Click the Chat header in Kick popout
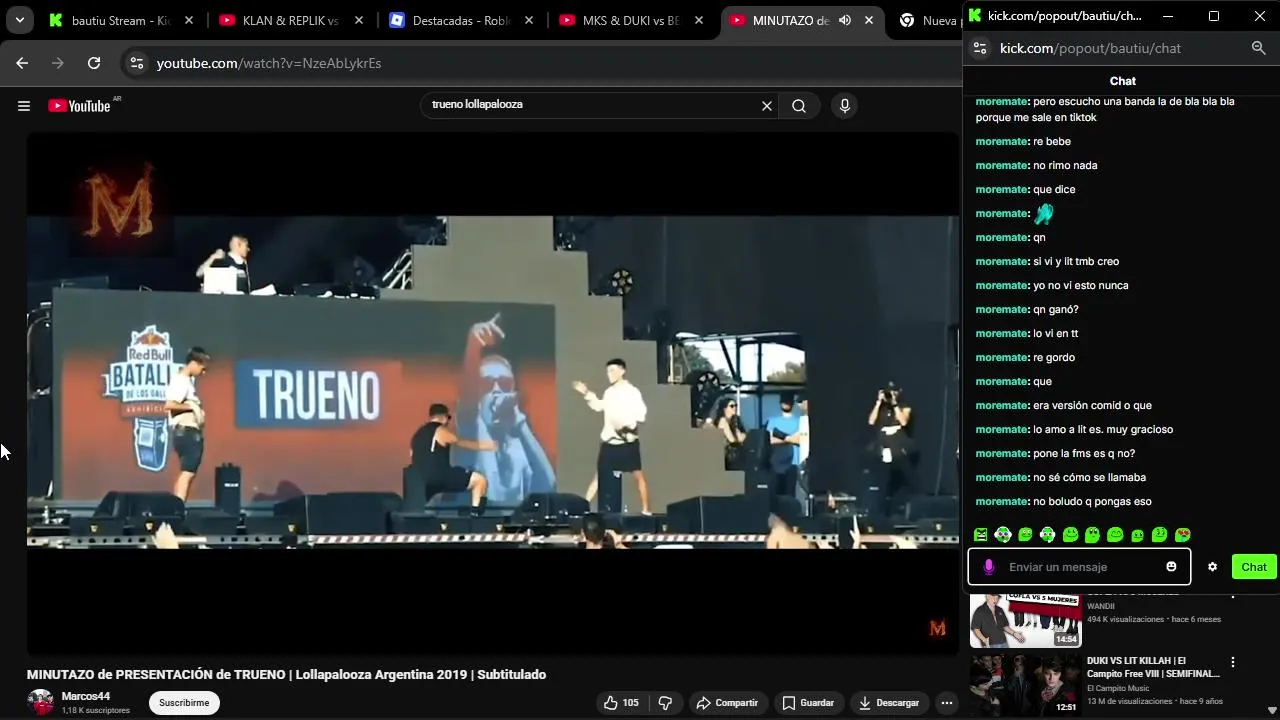The width and height of the screenshot is (1280, 720). tap(1122, 81)
